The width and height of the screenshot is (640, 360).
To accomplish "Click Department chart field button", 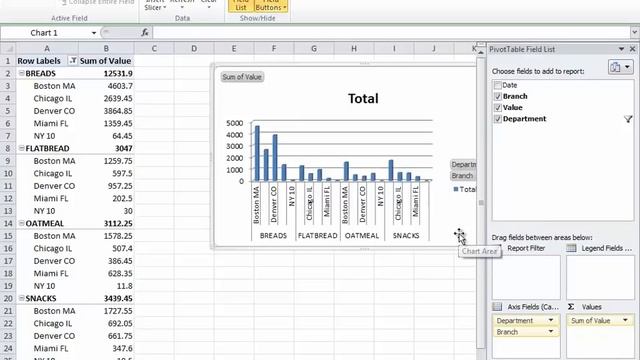I will tap(463, 164).
